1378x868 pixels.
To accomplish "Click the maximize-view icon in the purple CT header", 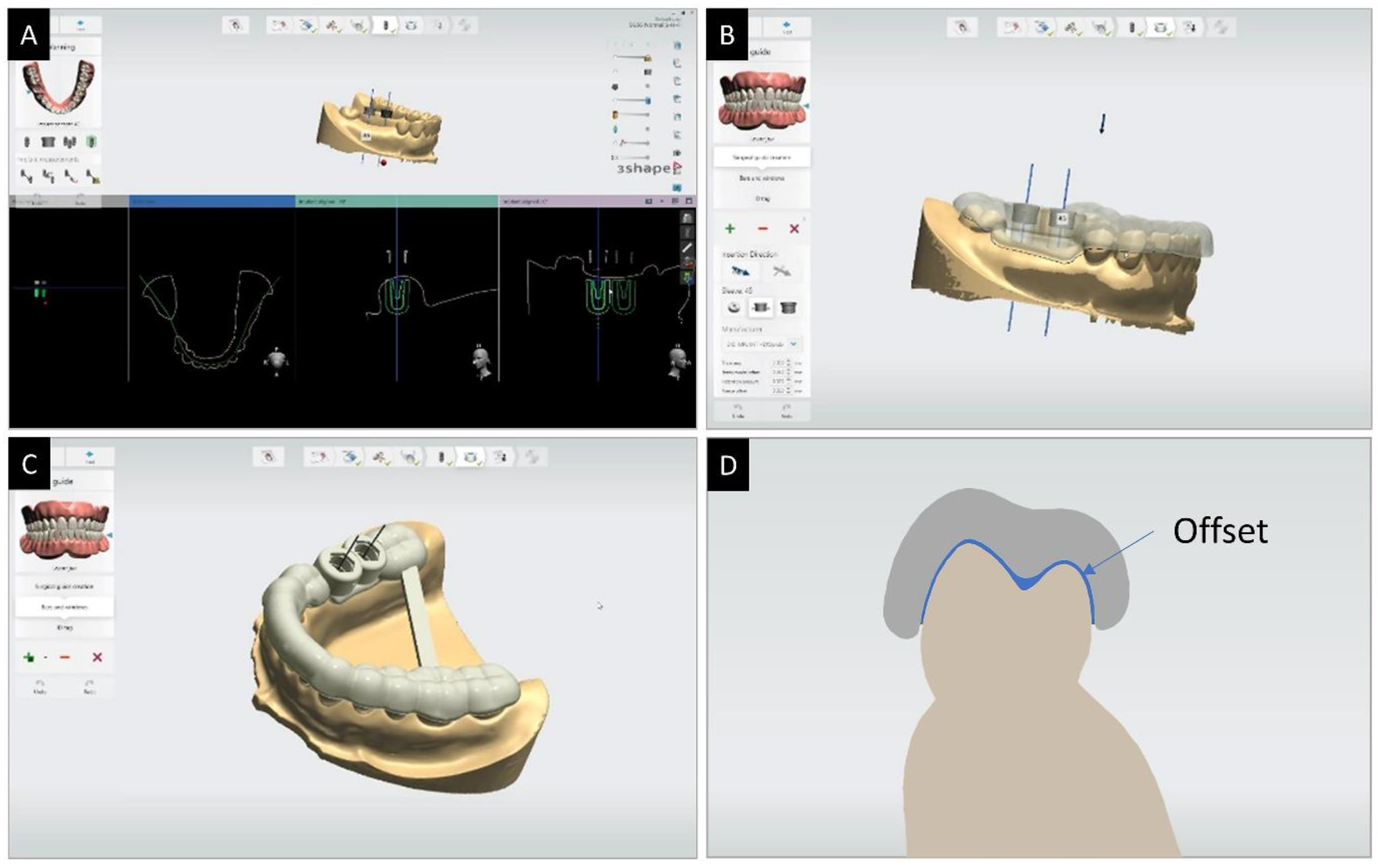I will point(689,201).
